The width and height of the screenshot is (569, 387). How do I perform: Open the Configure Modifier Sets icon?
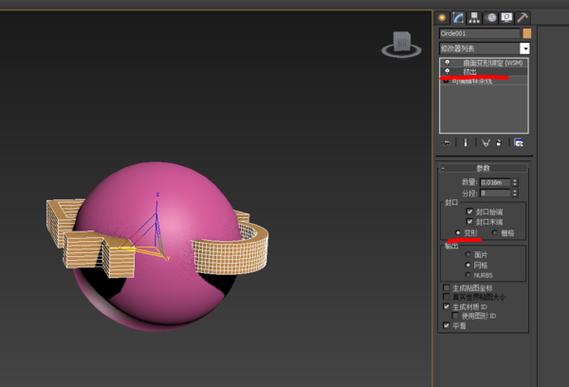(519, 143)
